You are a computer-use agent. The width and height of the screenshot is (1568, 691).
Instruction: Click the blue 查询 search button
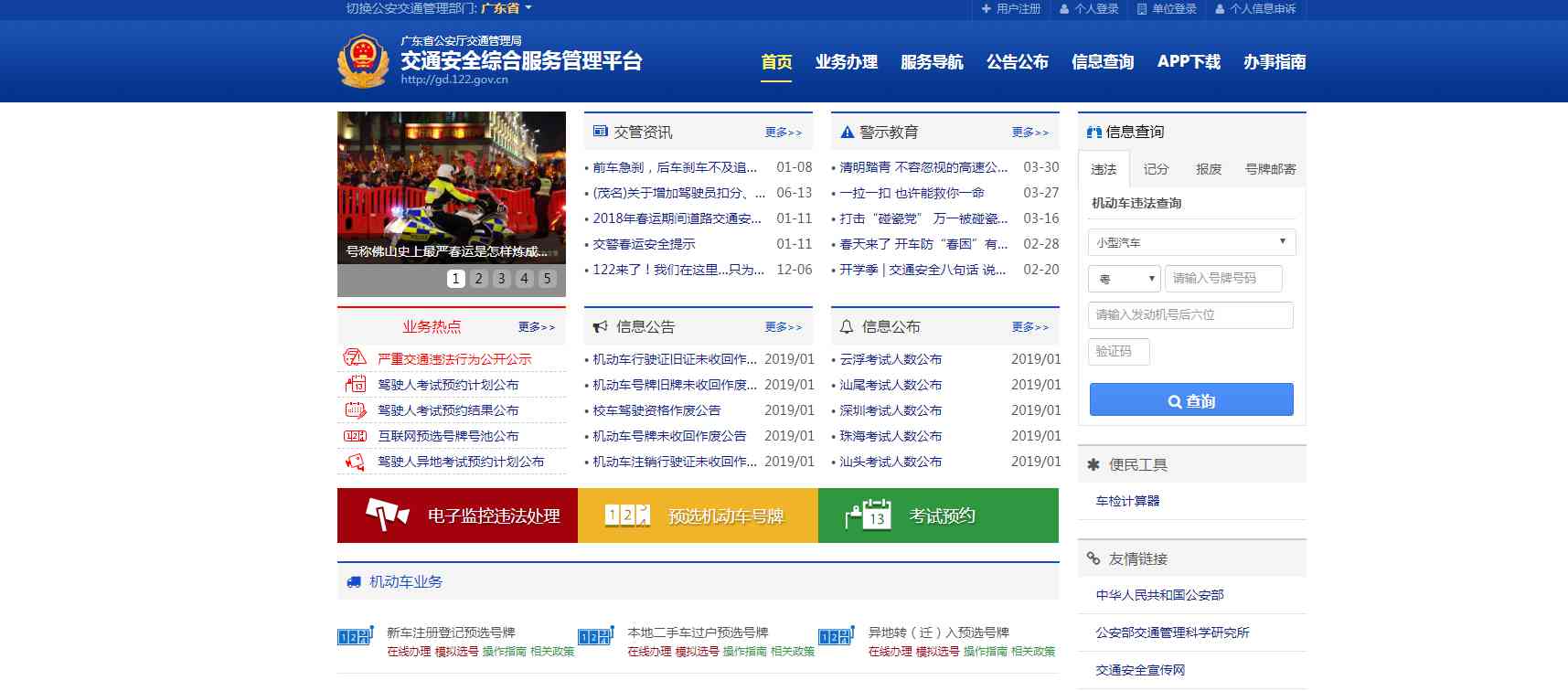pos(1191,400)
